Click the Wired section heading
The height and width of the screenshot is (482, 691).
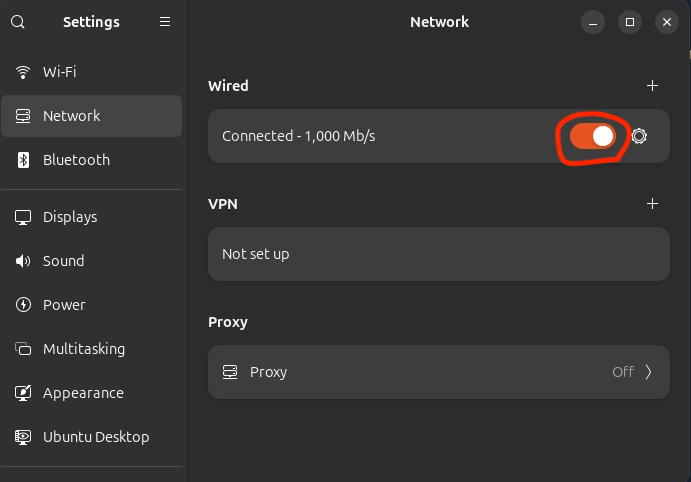[228, 86]
